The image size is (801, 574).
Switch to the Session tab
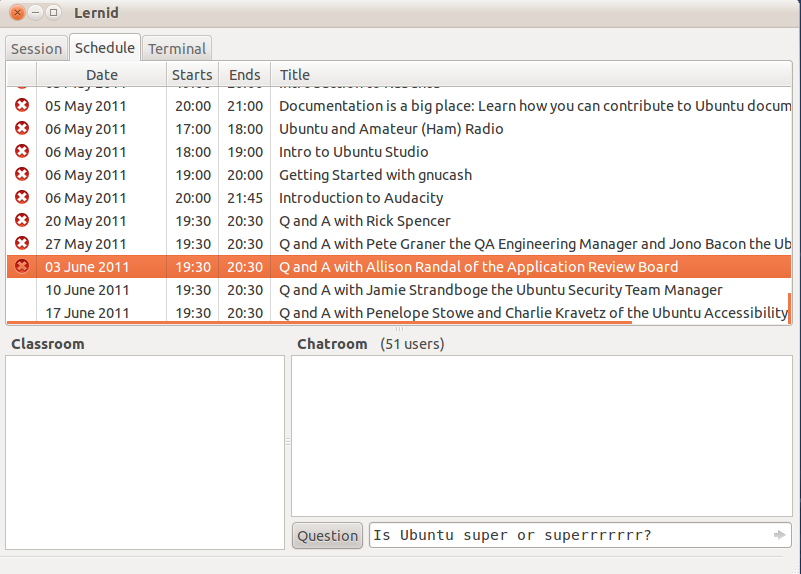pos(36,49)
